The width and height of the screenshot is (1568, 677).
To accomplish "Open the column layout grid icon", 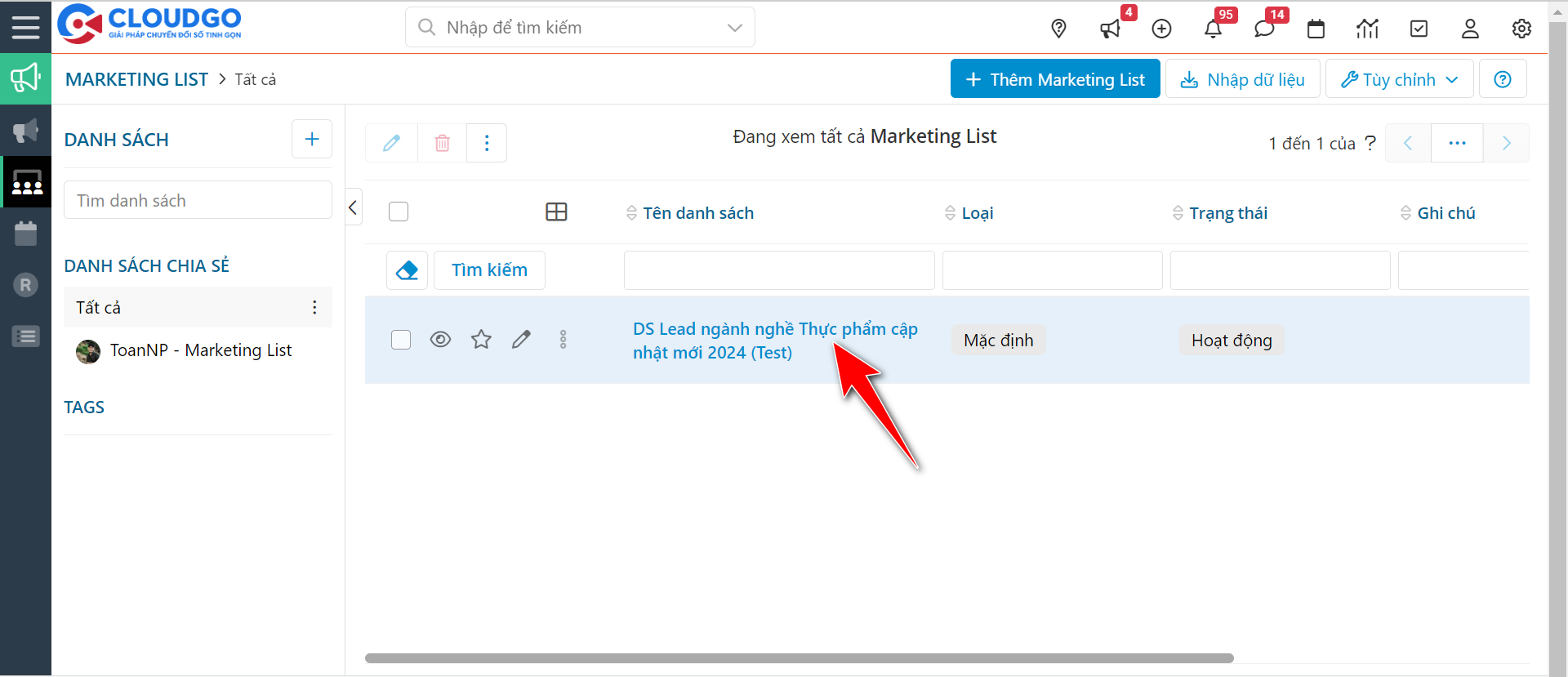I will (x=556, y=212).
